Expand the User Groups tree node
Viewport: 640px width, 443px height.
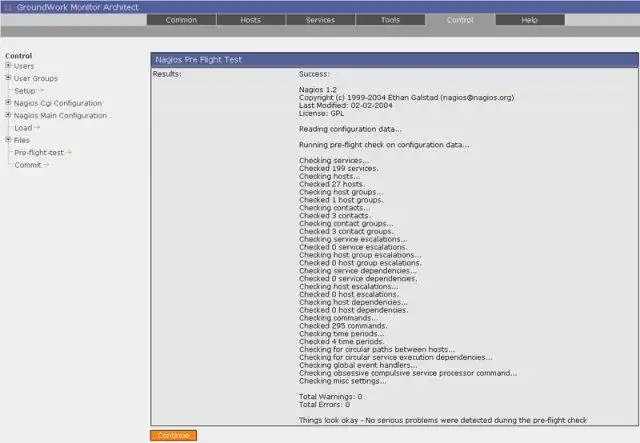[x=8, y=77]
